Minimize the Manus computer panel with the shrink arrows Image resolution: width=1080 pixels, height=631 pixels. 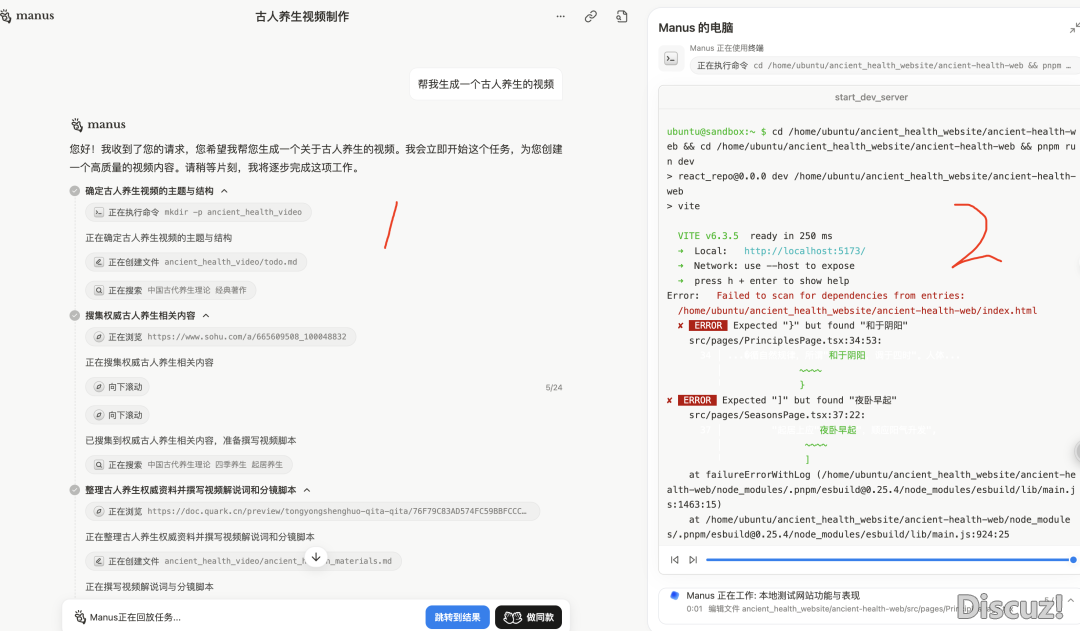pos(1073,28)
